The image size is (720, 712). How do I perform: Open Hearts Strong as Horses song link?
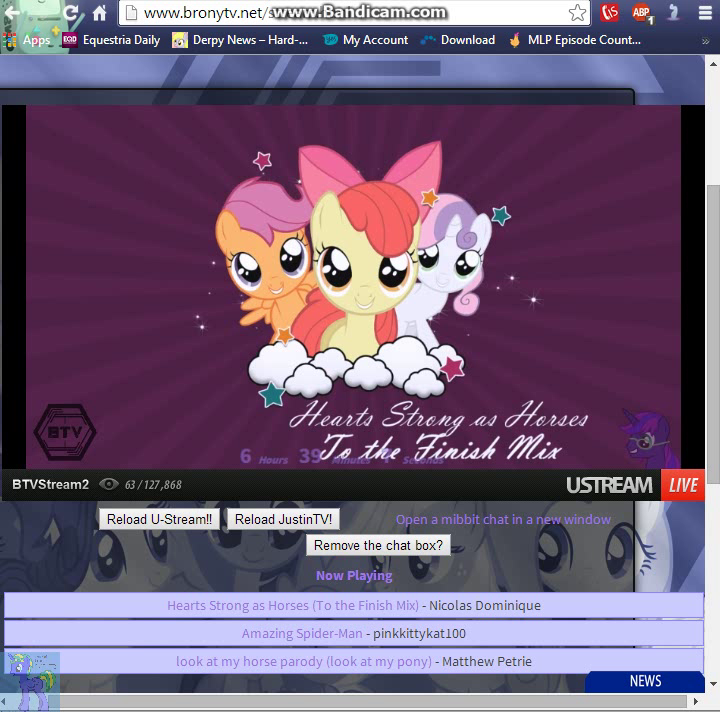(293, 605)
